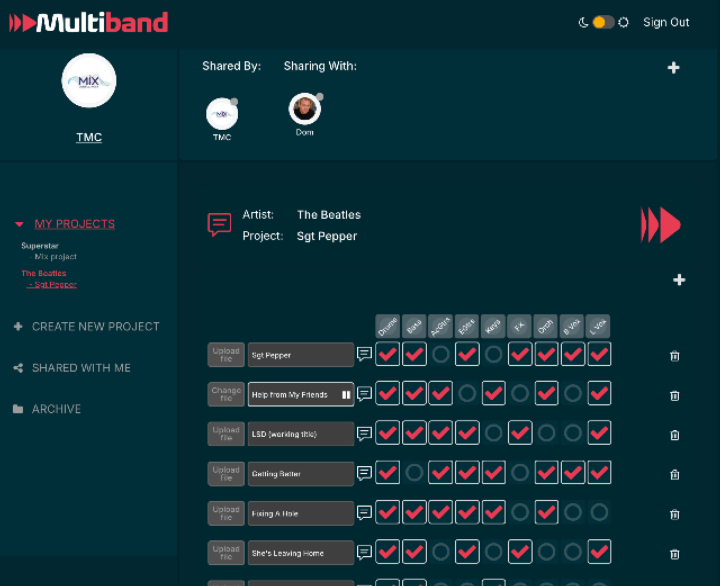Check Bass for Getting Better track
Viewport: 720px width, 586px height.
pyautogui.click(x=414, y=473)
